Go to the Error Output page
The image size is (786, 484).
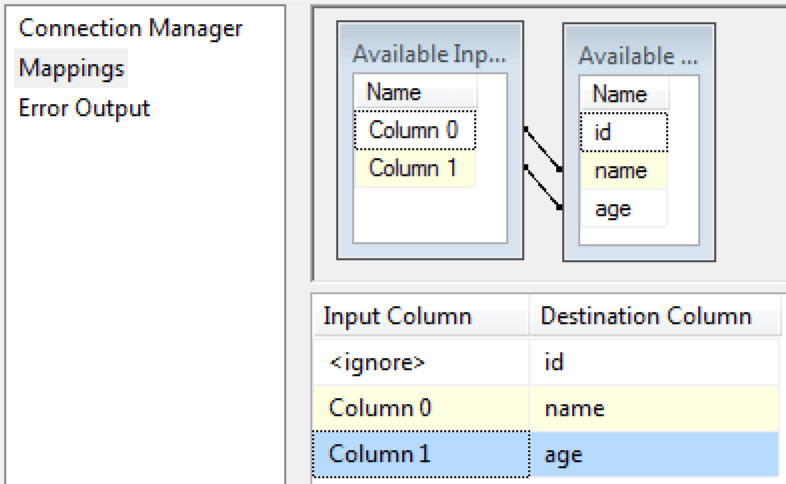pos(84,108)
